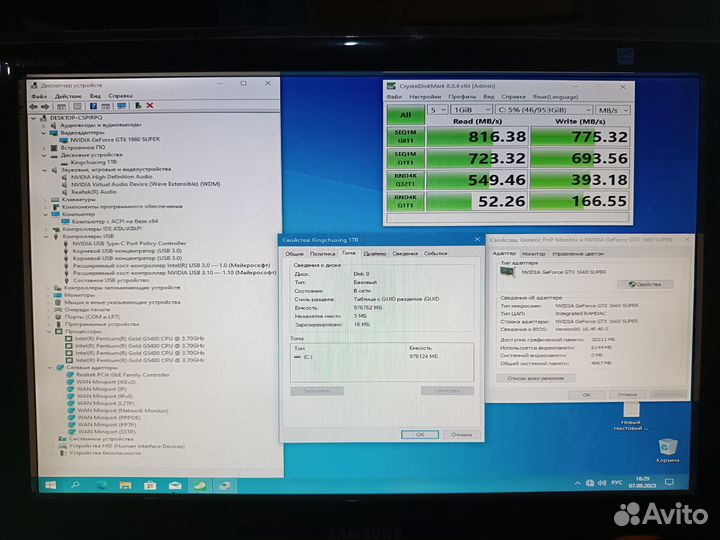Open File Explorer from taskbar

pyautogui.click(x=125, y=485)
